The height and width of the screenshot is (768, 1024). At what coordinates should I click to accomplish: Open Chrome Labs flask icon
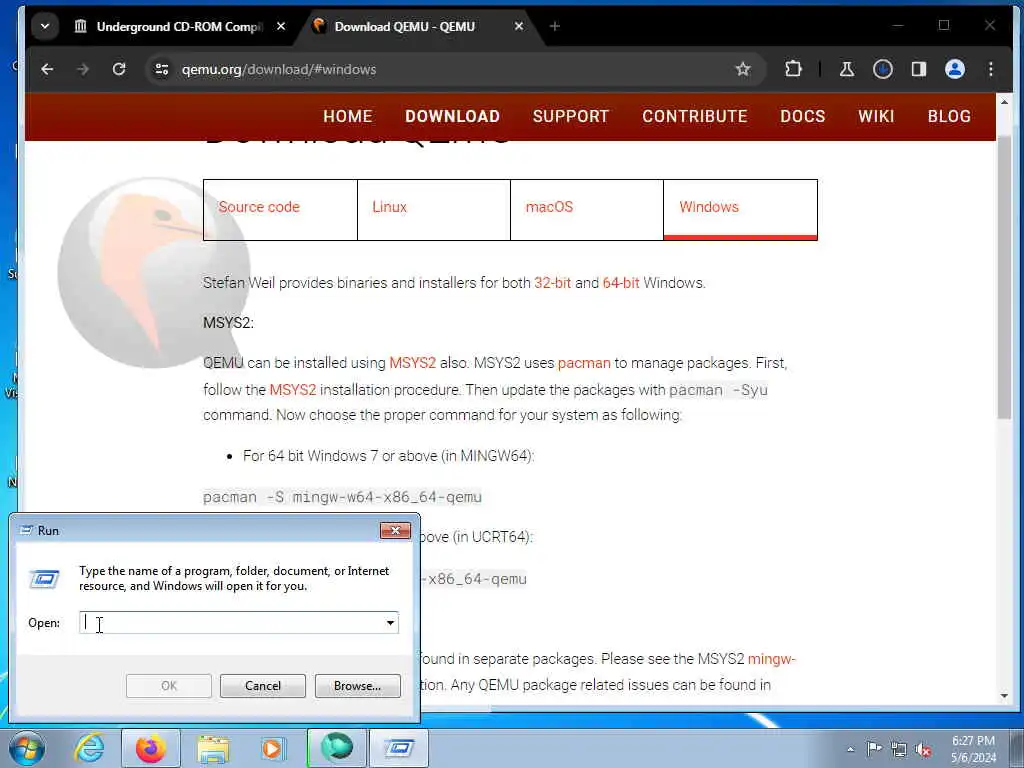(x=846, y=69)
